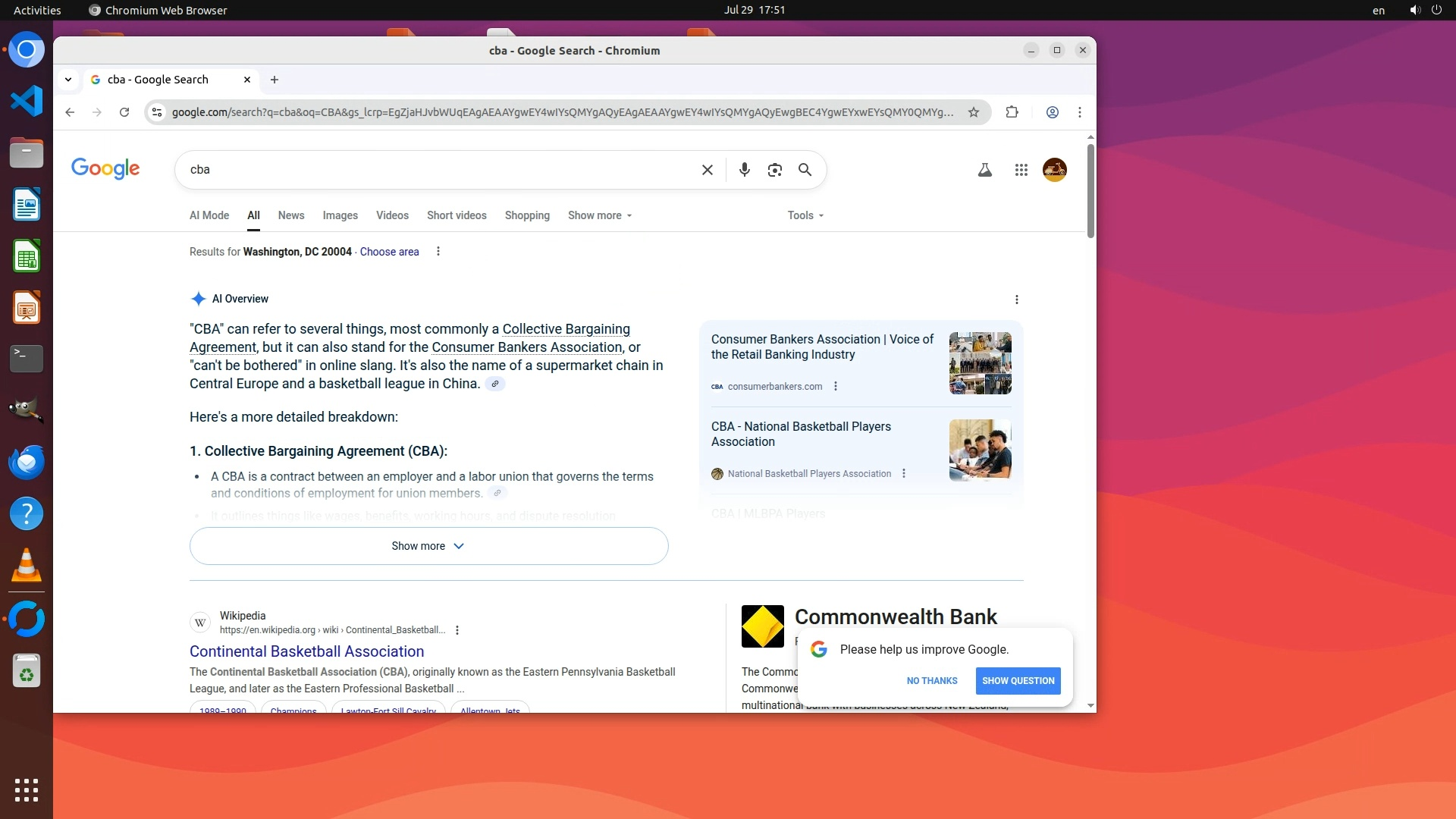The height and width of the screenshot is (819, 1456).
Task: Dismiss the survey with No Thanks
Action: [931, 681]
